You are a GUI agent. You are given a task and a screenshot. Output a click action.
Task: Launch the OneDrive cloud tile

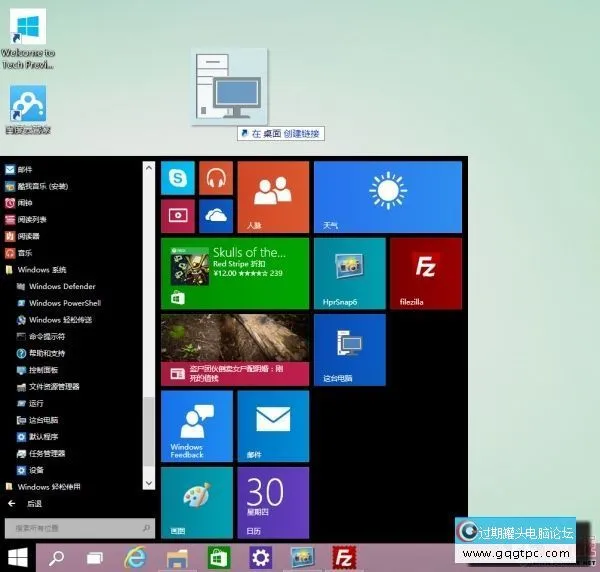pos(215,215)
